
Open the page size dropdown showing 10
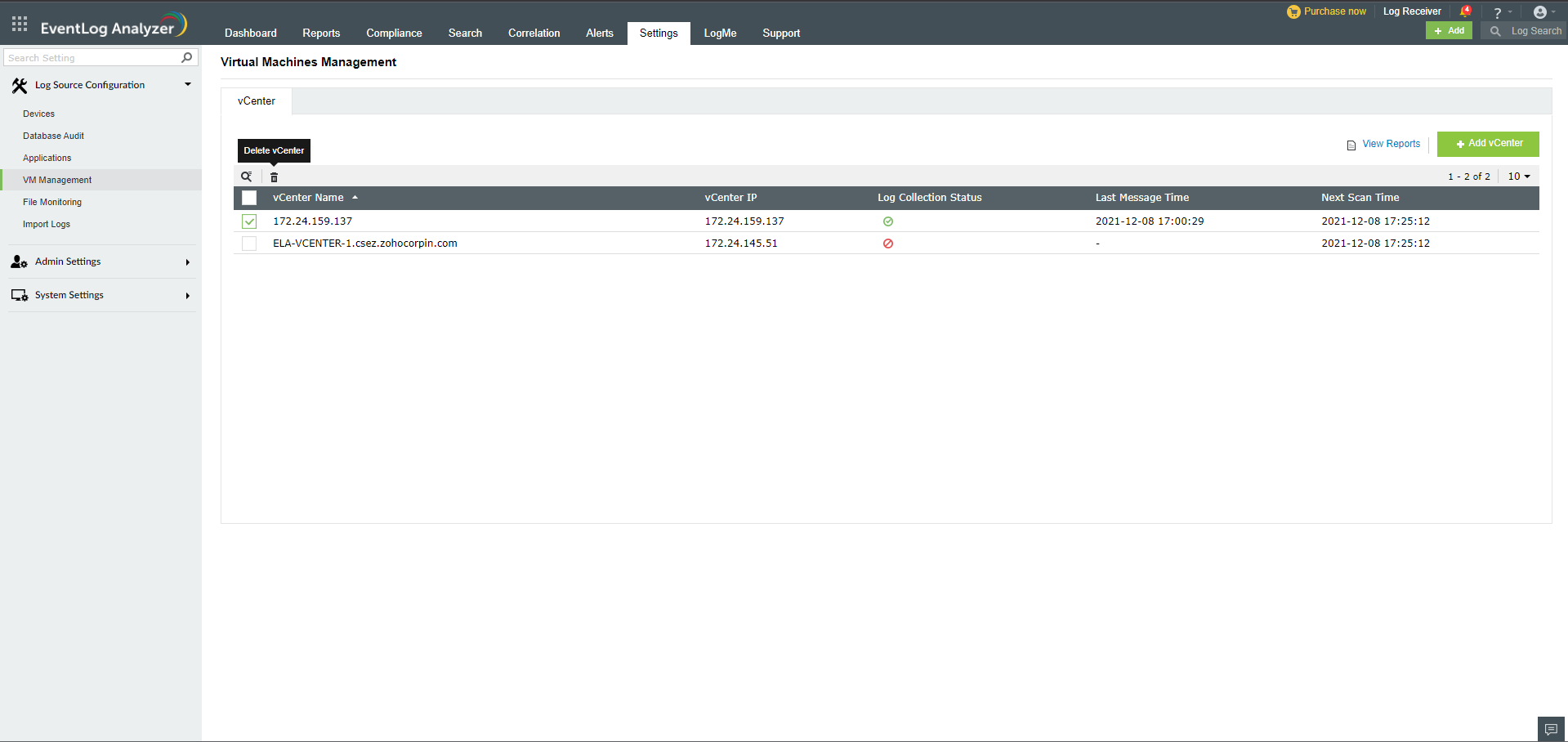click(1517, 176)
